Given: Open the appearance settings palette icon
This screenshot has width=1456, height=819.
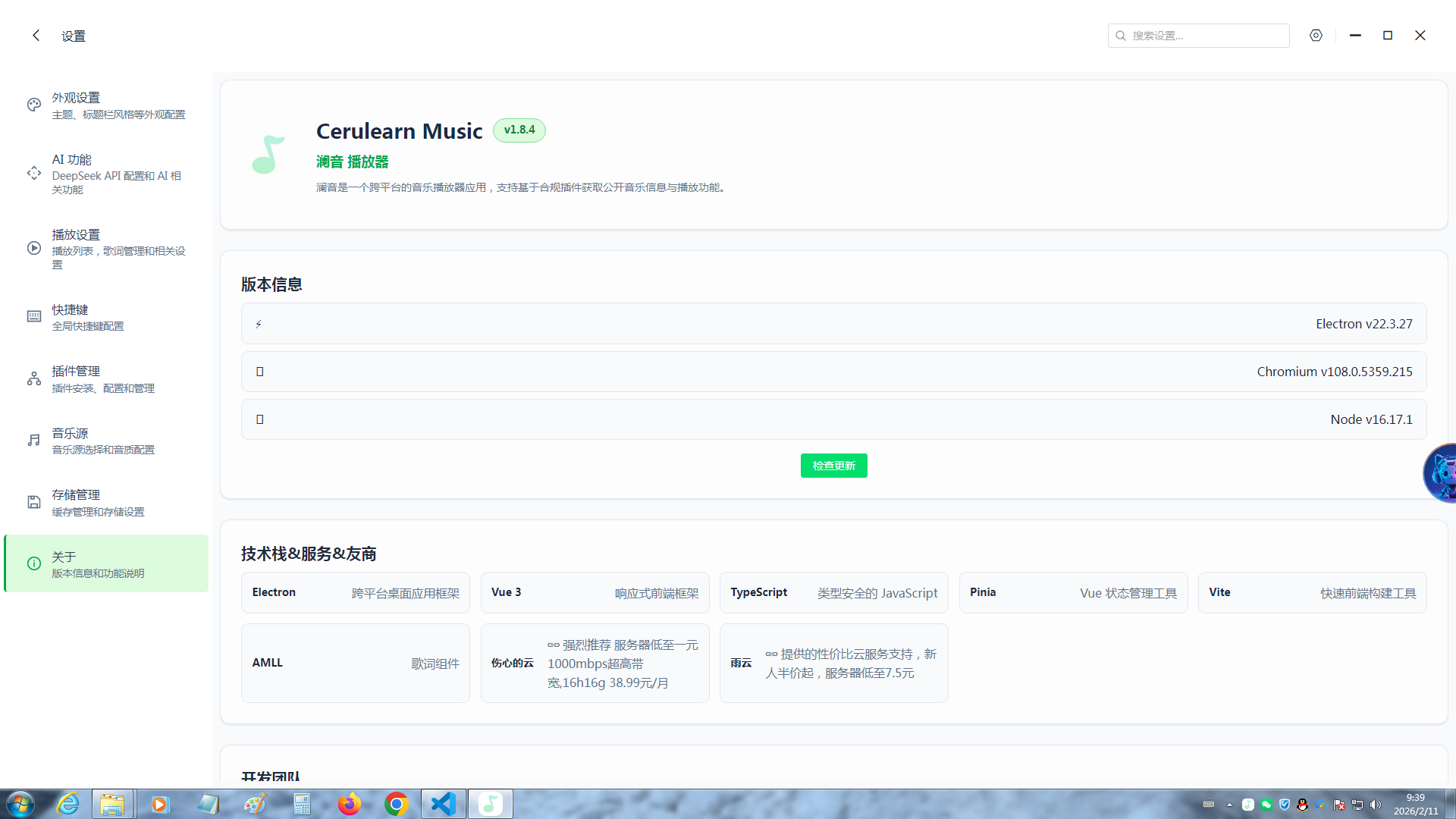Looking at the screenshot, I should tap(34, 105).
